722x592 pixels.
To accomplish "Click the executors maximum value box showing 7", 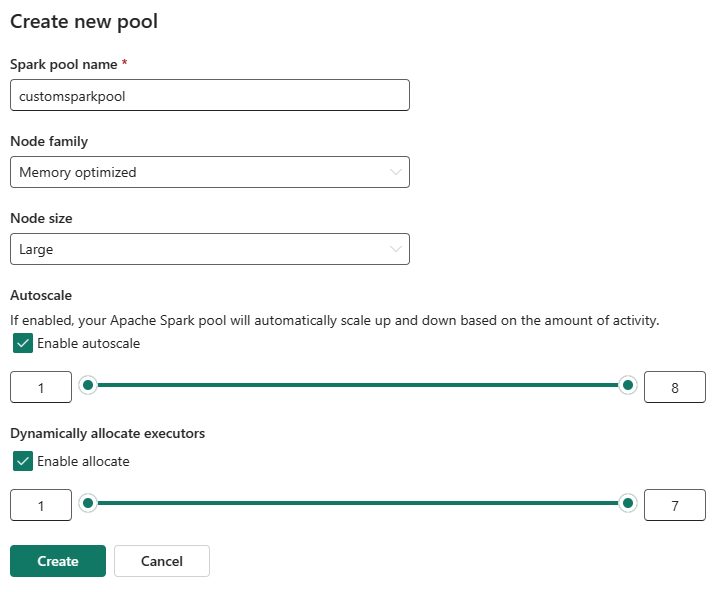I will [x=675, y=505].
